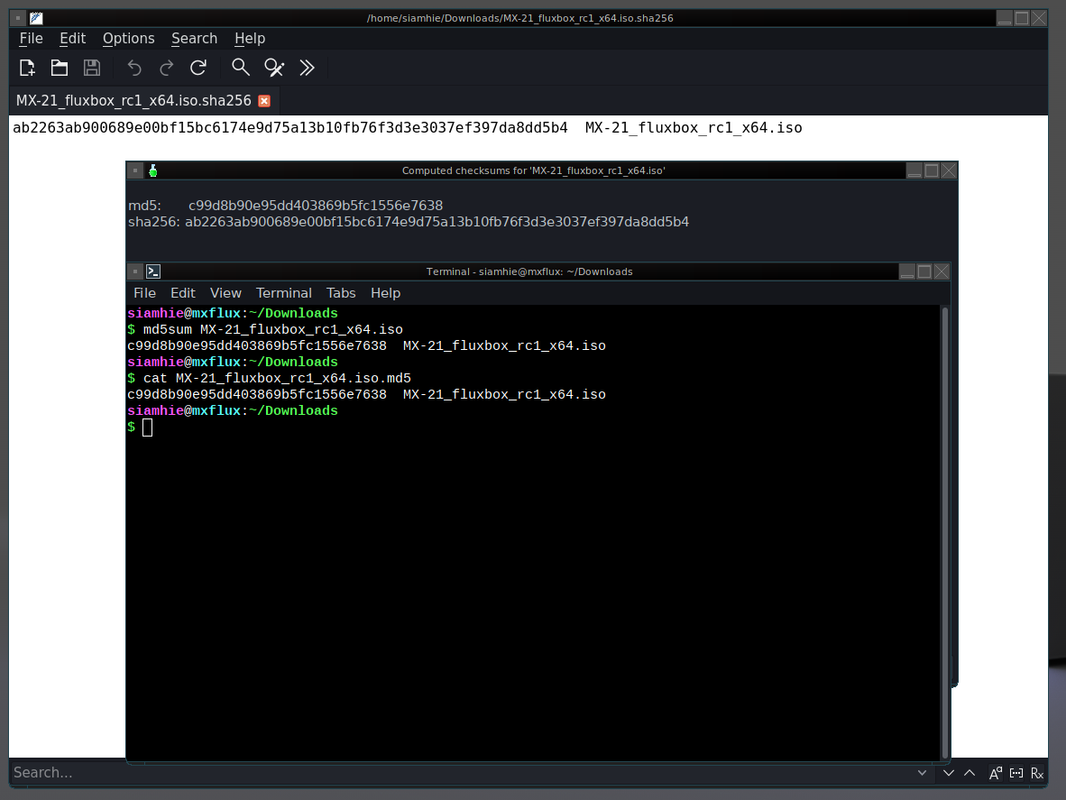Click the Terminal window title bar
The width and height of the screenshot is (1066, 800).
tap(530, 272)
